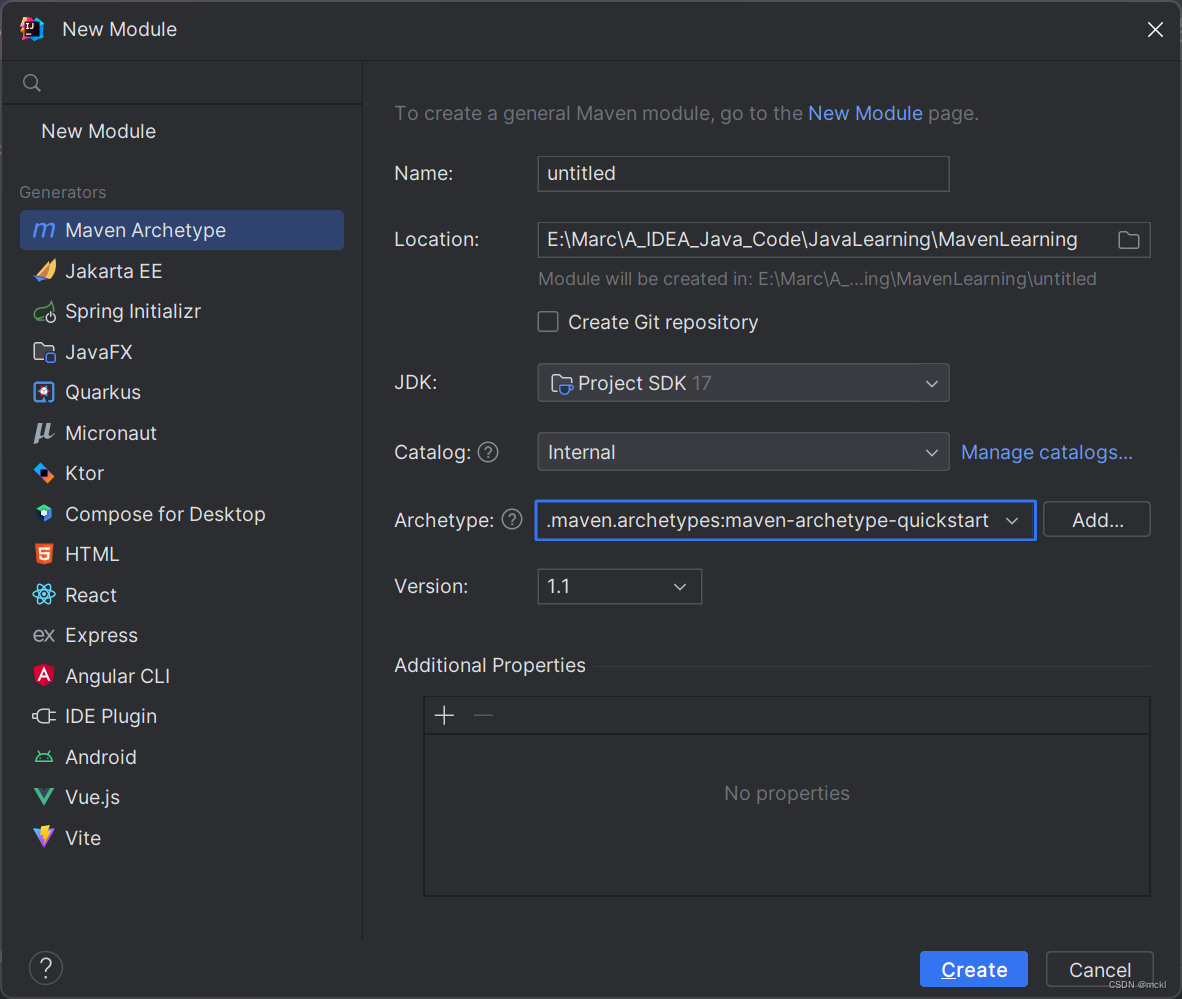1182x999 pixels.
Task: Pick the Micronaut generator entry
Action: click(x=182, y=433)
